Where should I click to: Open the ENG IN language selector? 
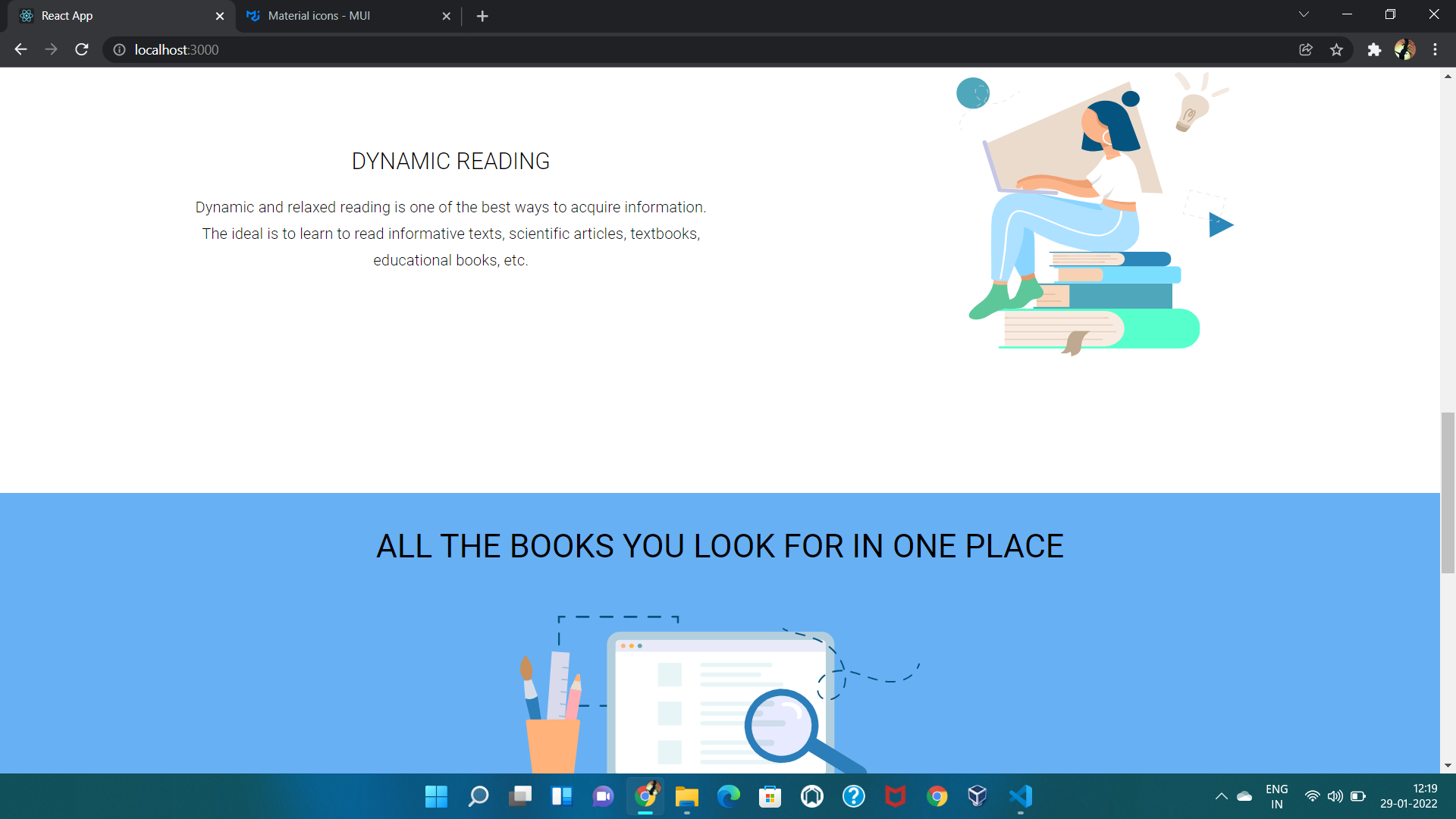(x=1277, y=796)
